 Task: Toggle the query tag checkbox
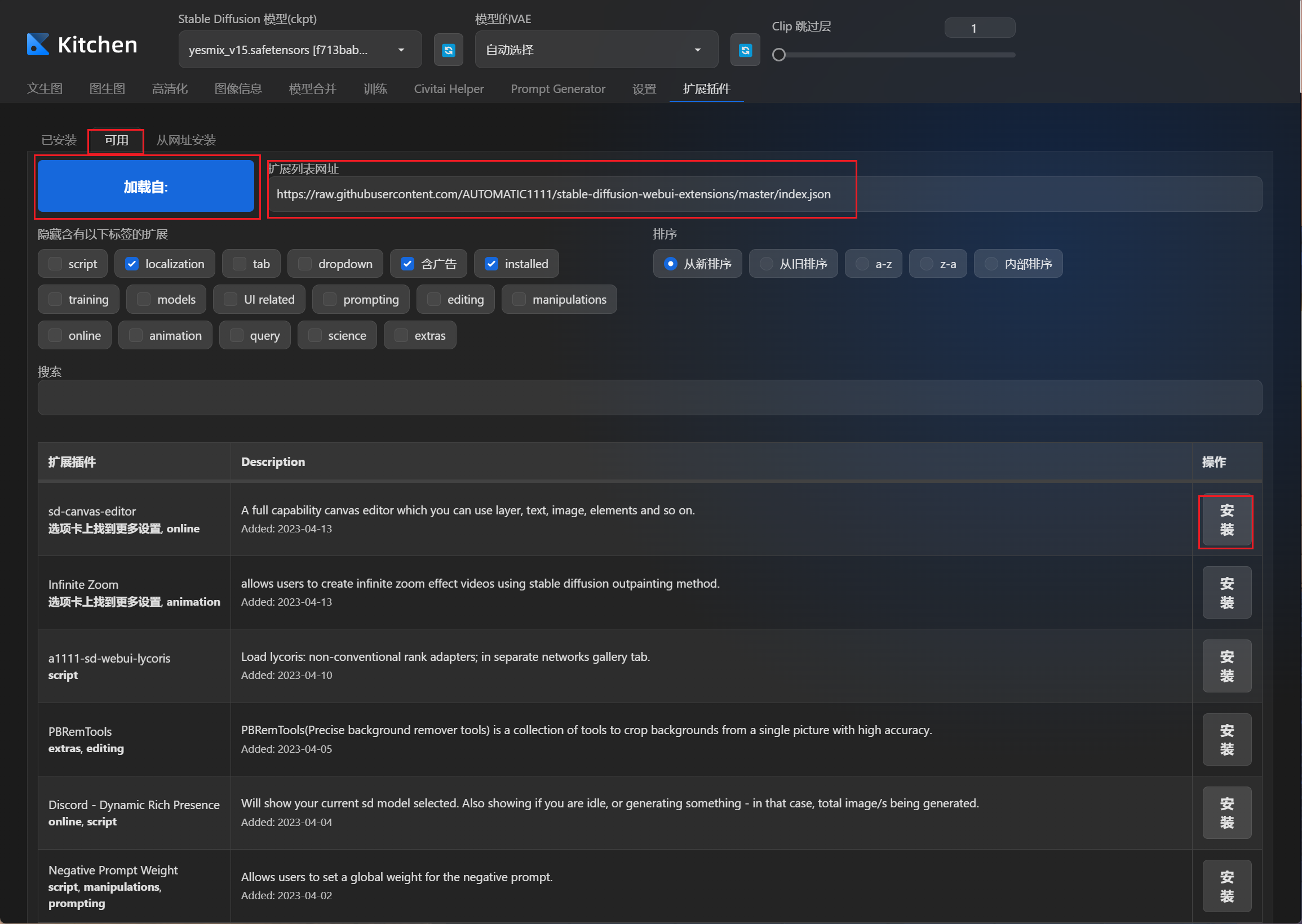click(237, 335)
